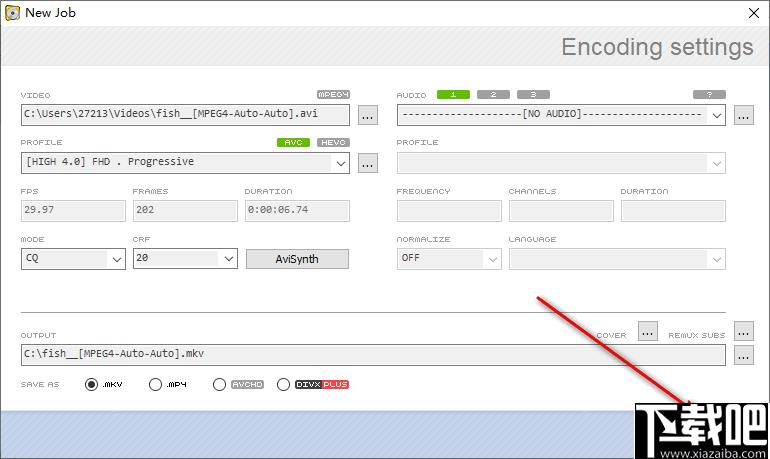770x459 pixels.
Task: Choose .mp4 as save format
Action: [x=155, y=384]
